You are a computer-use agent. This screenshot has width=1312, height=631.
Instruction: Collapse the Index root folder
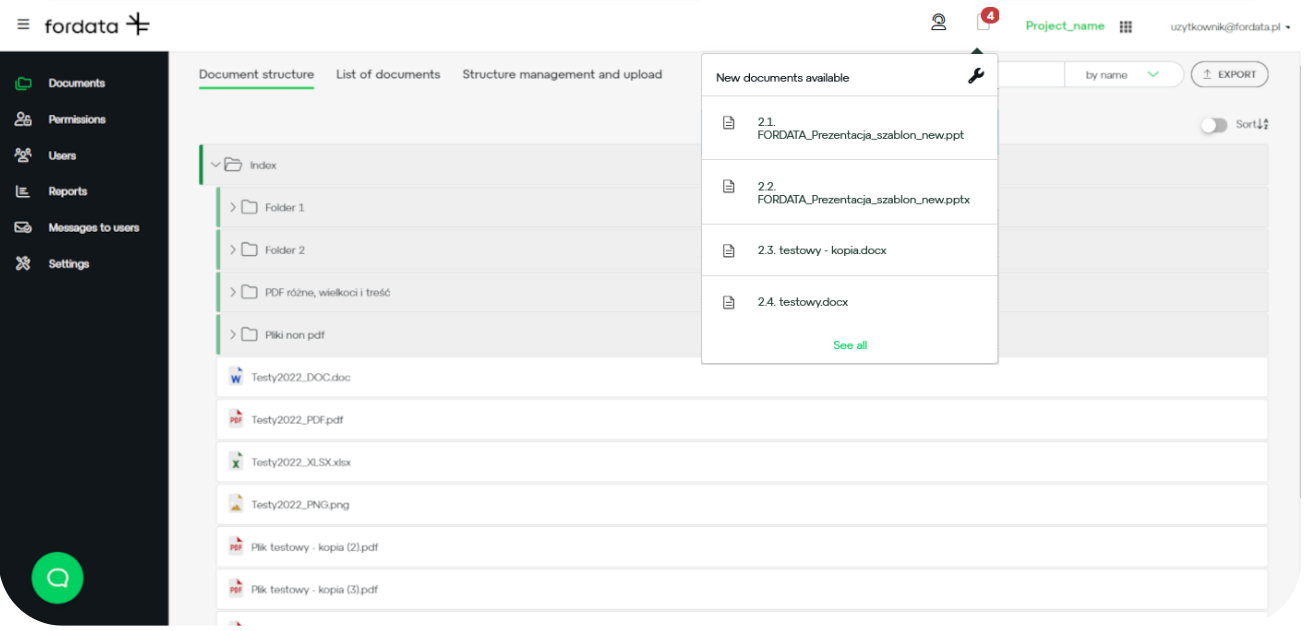216,165
